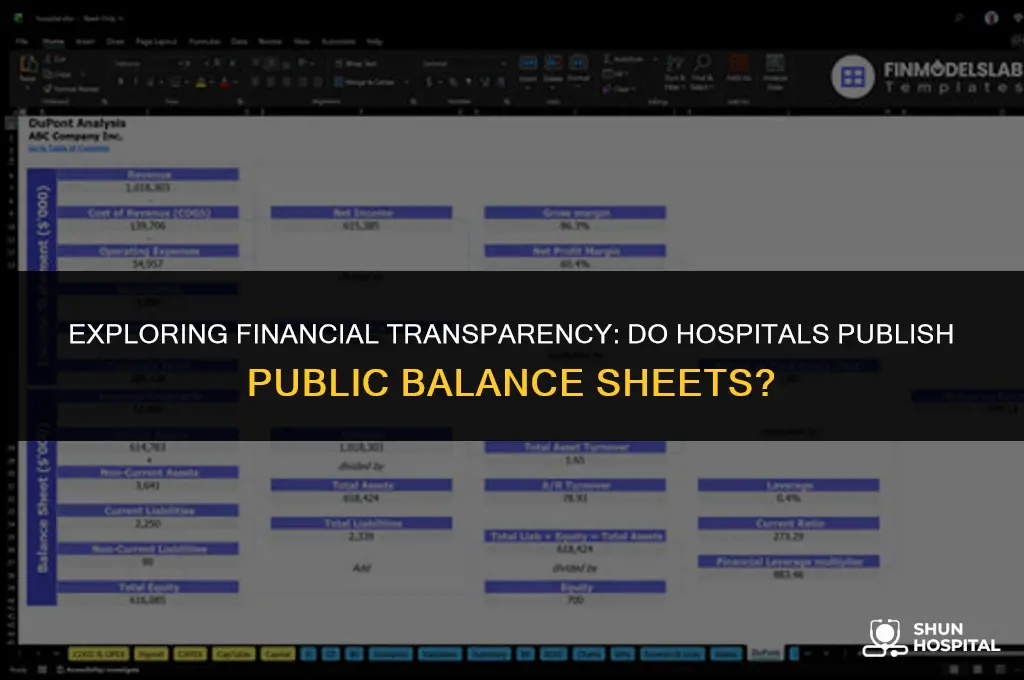Select the Financial Leverage multiplier header
The image size is (1024, 680).
tap(788, 561)
